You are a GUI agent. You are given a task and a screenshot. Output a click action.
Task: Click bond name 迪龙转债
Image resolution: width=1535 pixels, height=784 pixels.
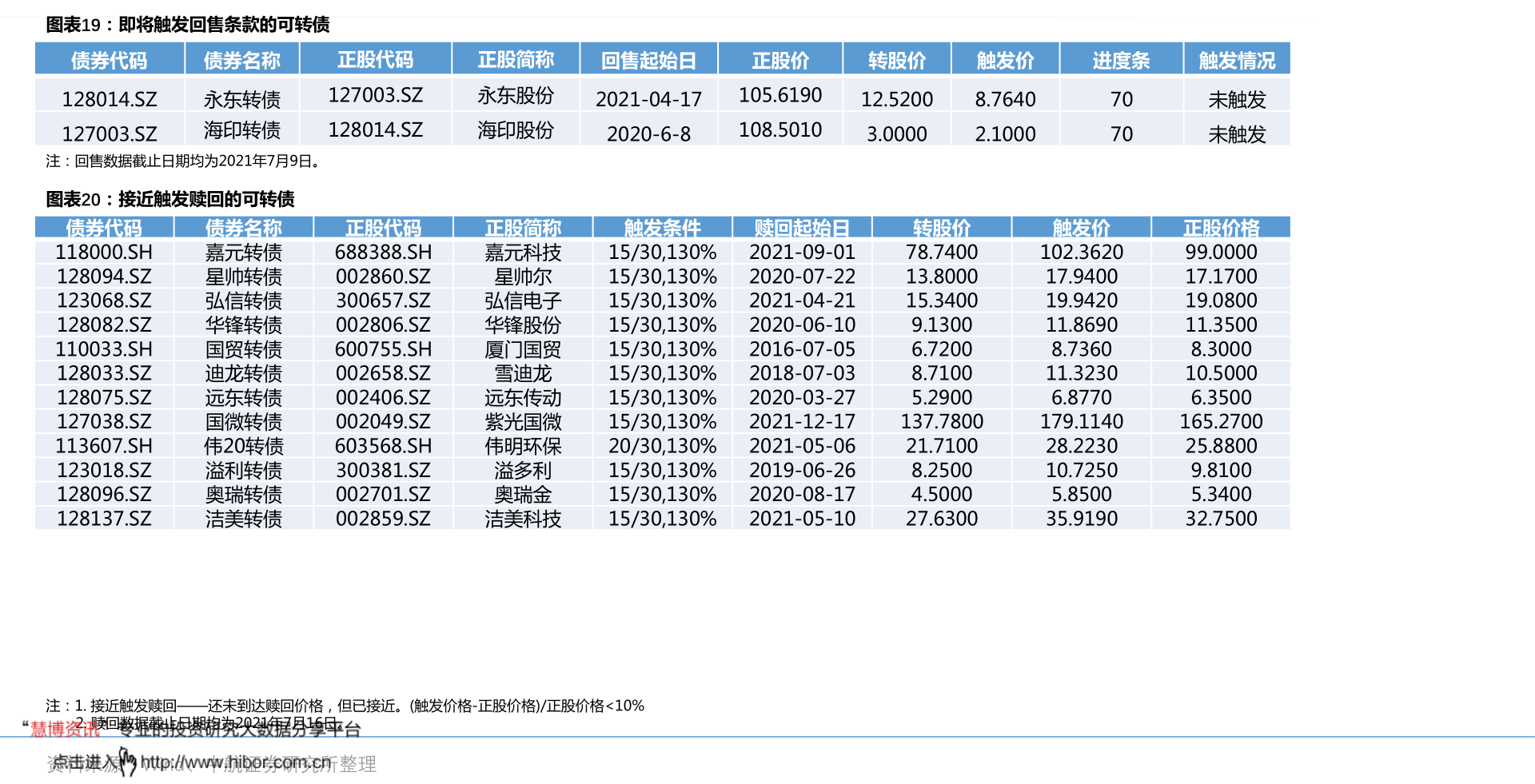pyautogui.click(x=244, y=373)
